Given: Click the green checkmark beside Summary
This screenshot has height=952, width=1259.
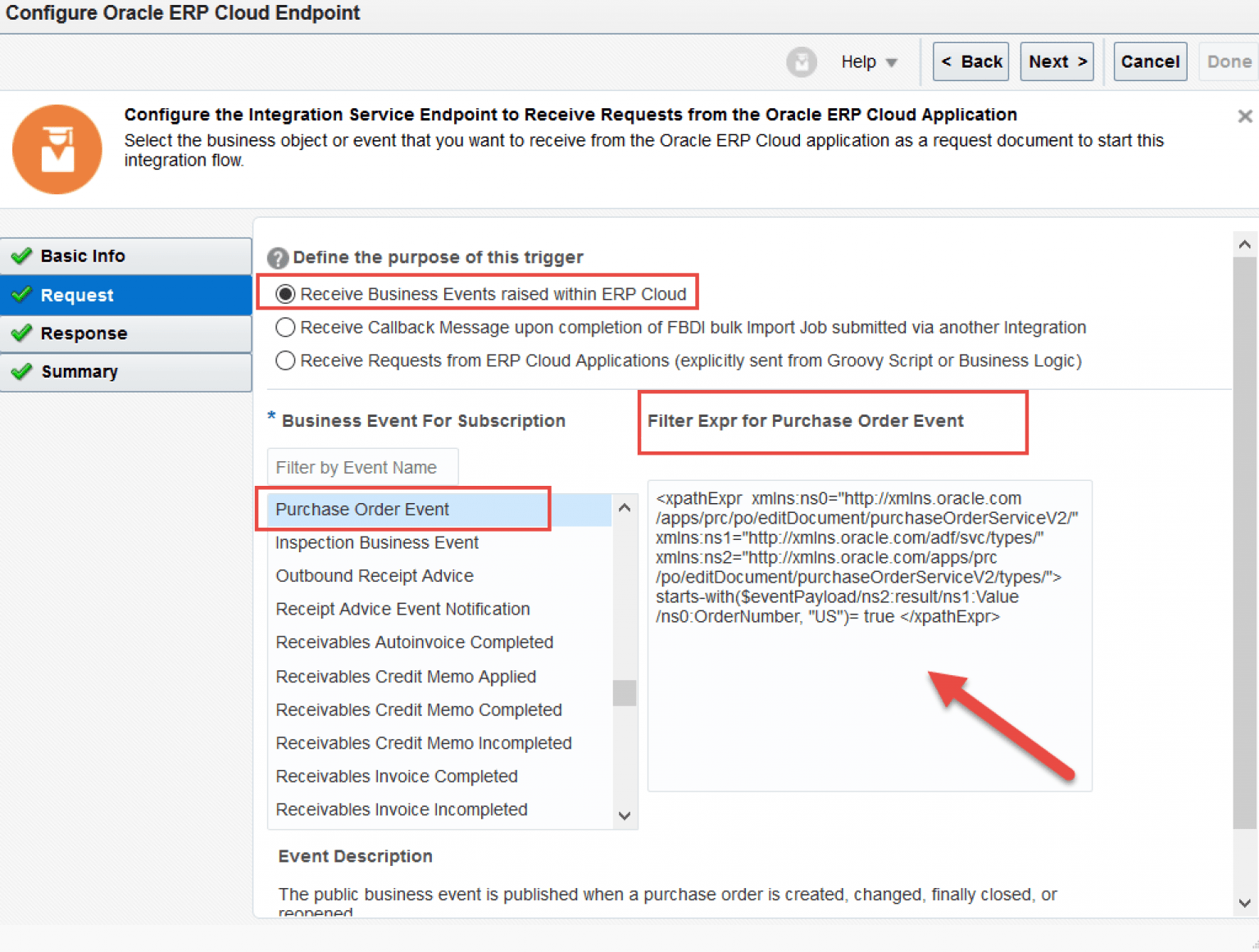Looking at the screenshot, I should coord(22,372).
